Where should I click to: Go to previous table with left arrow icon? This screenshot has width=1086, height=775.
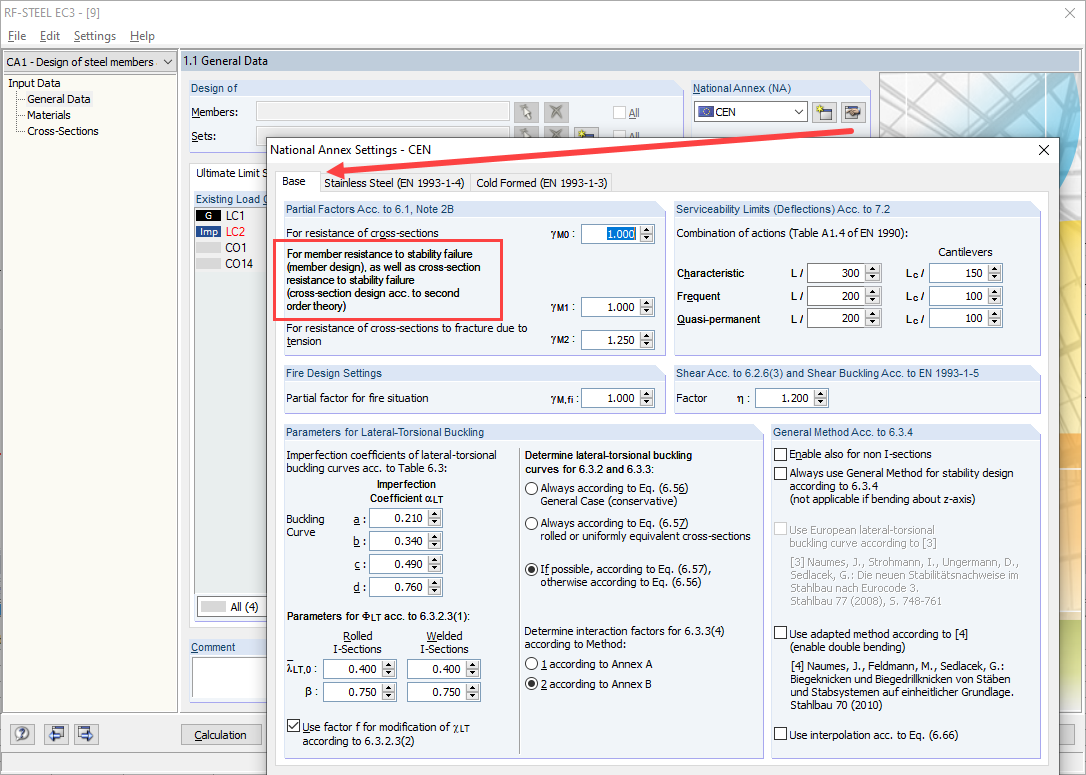pos(56,734)
